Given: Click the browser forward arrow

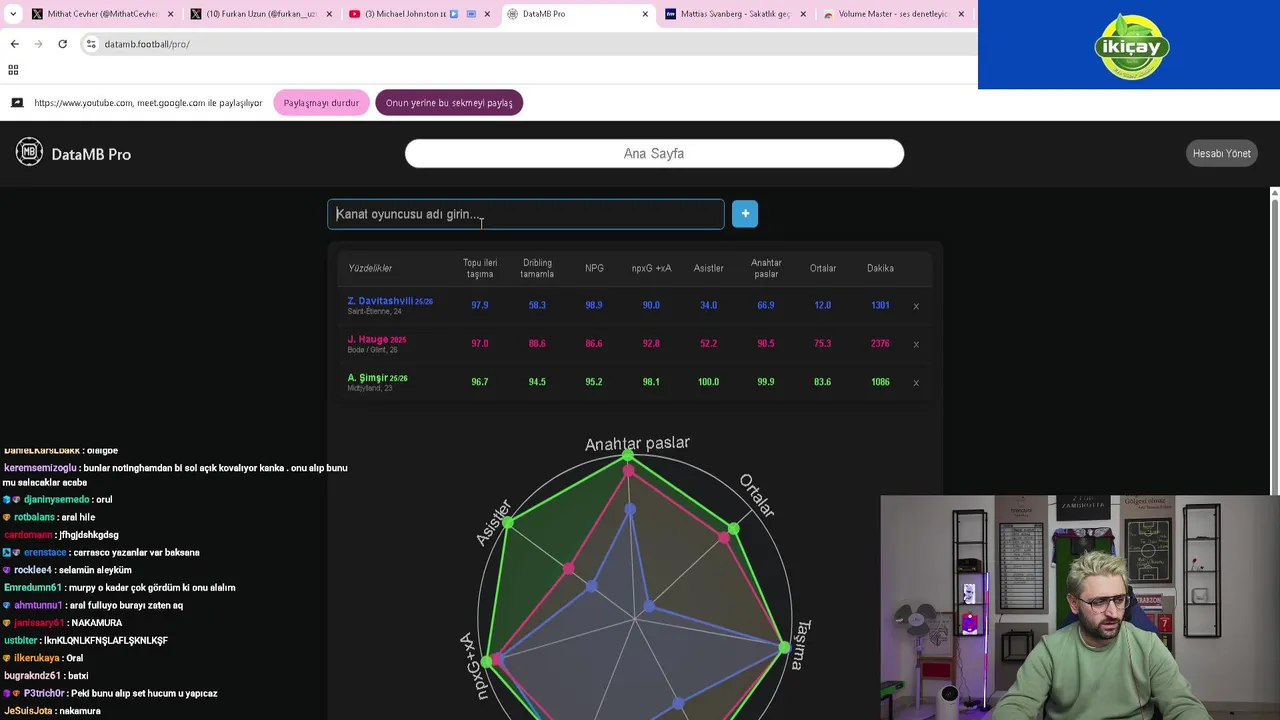Looking at the screenshot, I should 38,44.
